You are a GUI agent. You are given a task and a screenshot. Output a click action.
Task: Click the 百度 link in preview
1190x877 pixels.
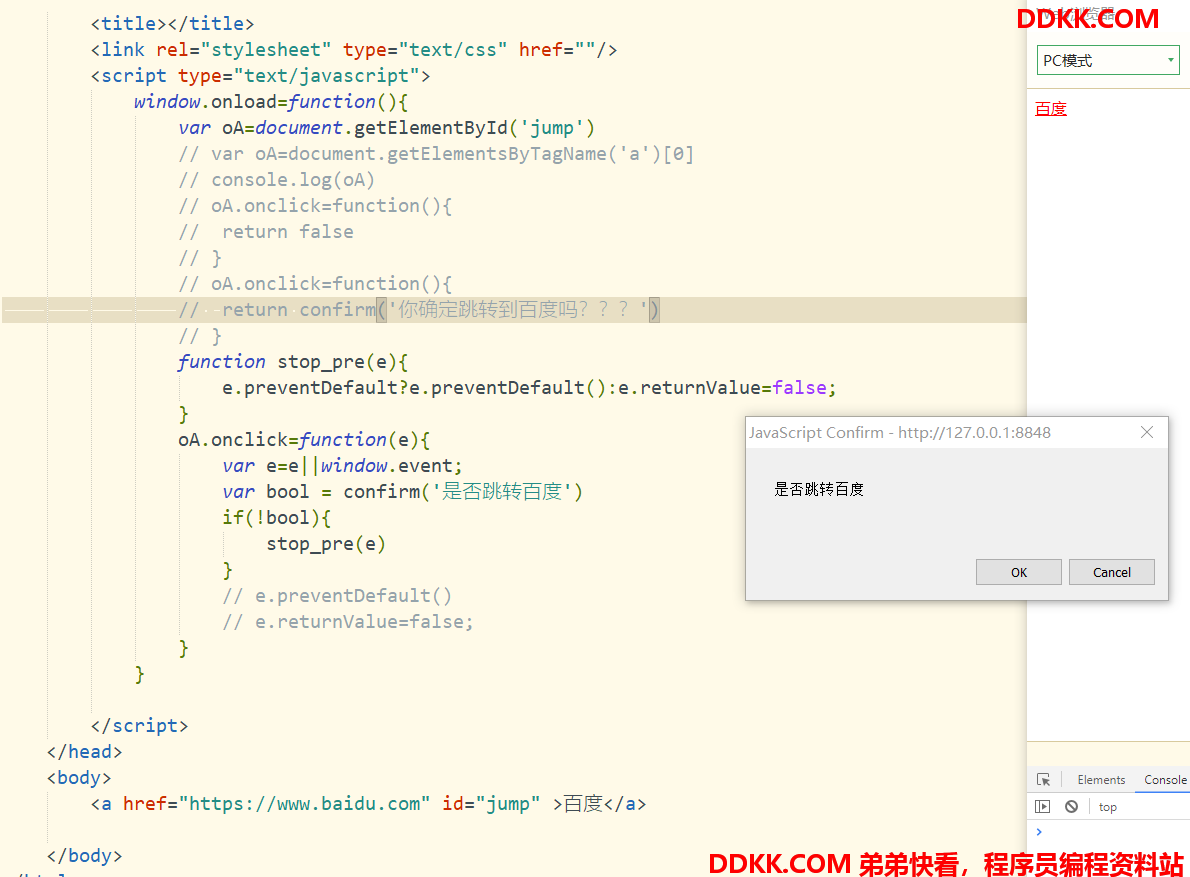(1050, 109)
